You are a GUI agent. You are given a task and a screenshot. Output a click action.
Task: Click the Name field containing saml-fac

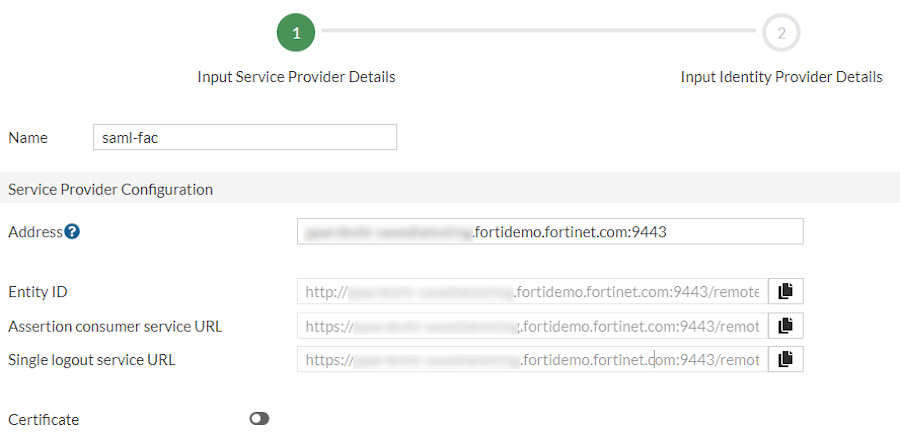(244, 137)
